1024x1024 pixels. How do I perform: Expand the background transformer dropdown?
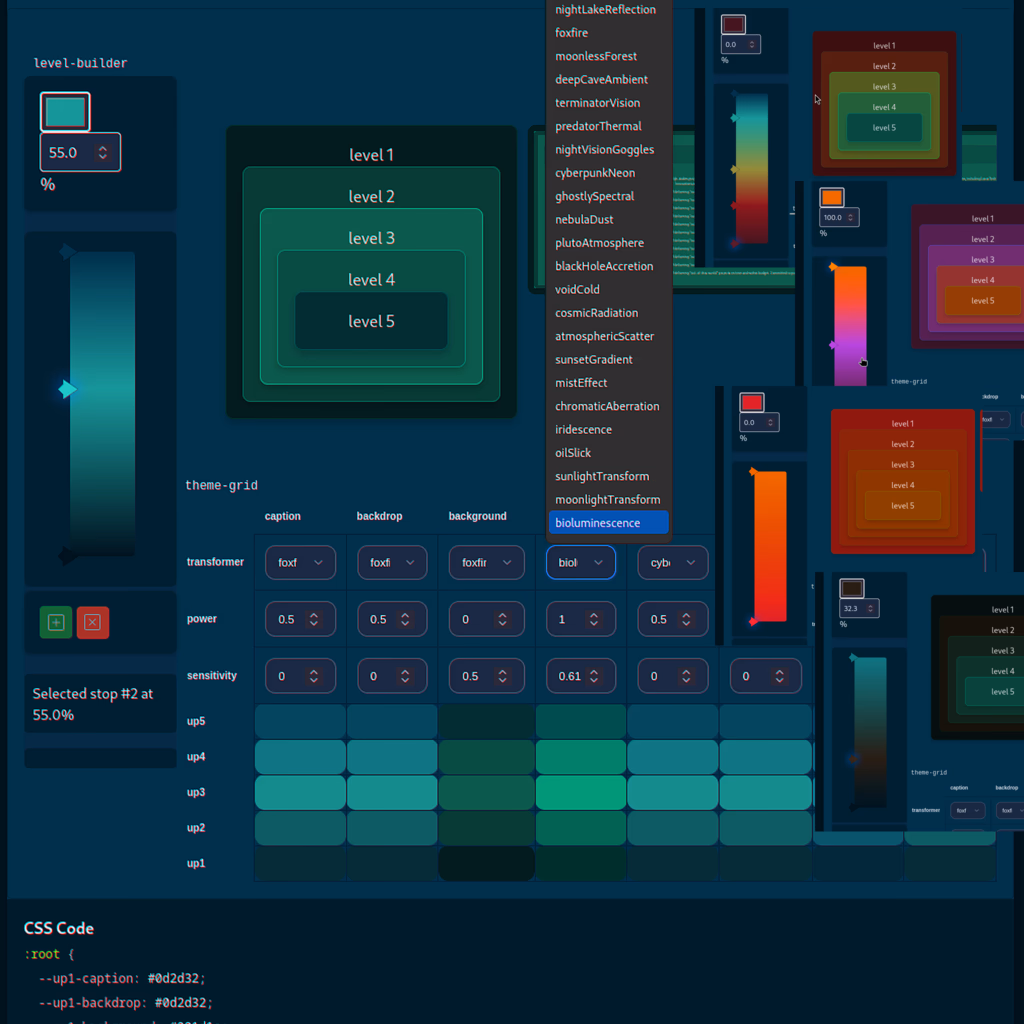pos(486,563)
